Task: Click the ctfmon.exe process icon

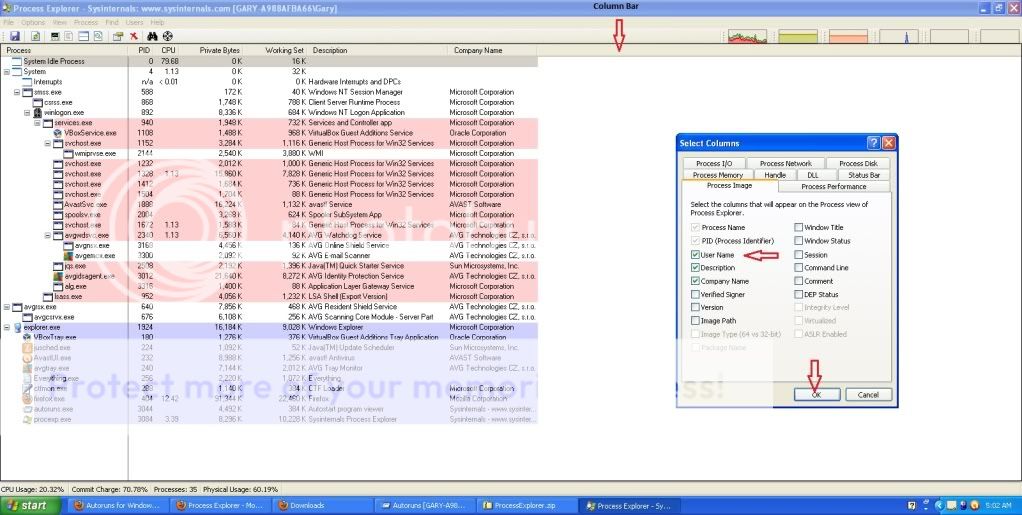Action: [x=27, y=389]
